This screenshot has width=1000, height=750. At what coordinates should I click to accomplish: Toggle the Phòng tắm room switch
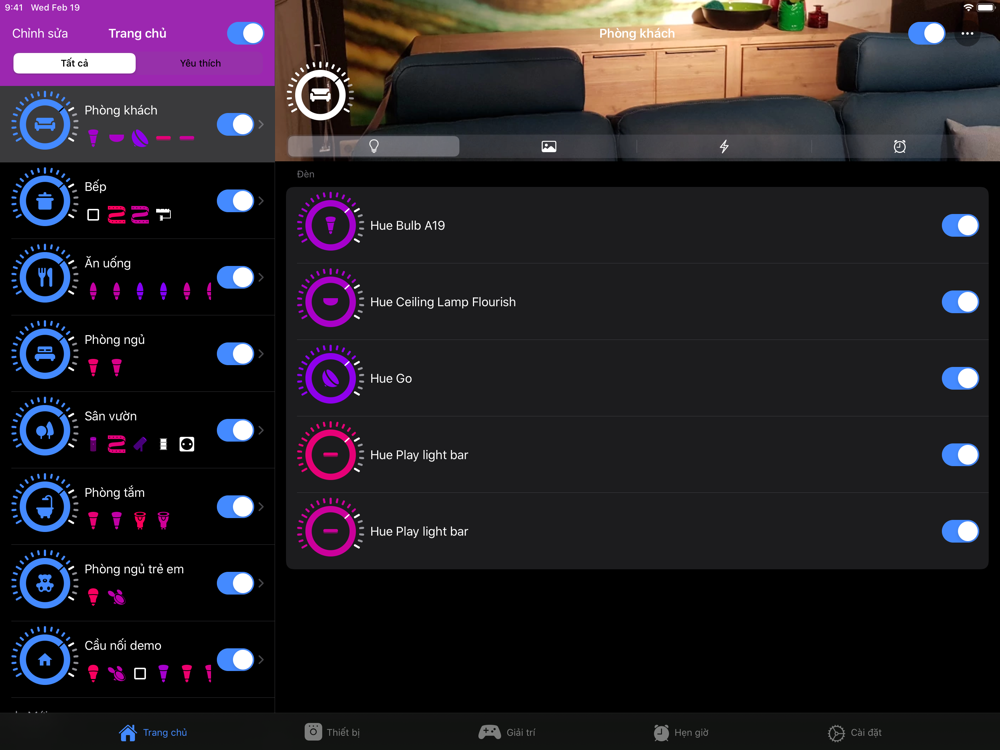coord(235,507)
